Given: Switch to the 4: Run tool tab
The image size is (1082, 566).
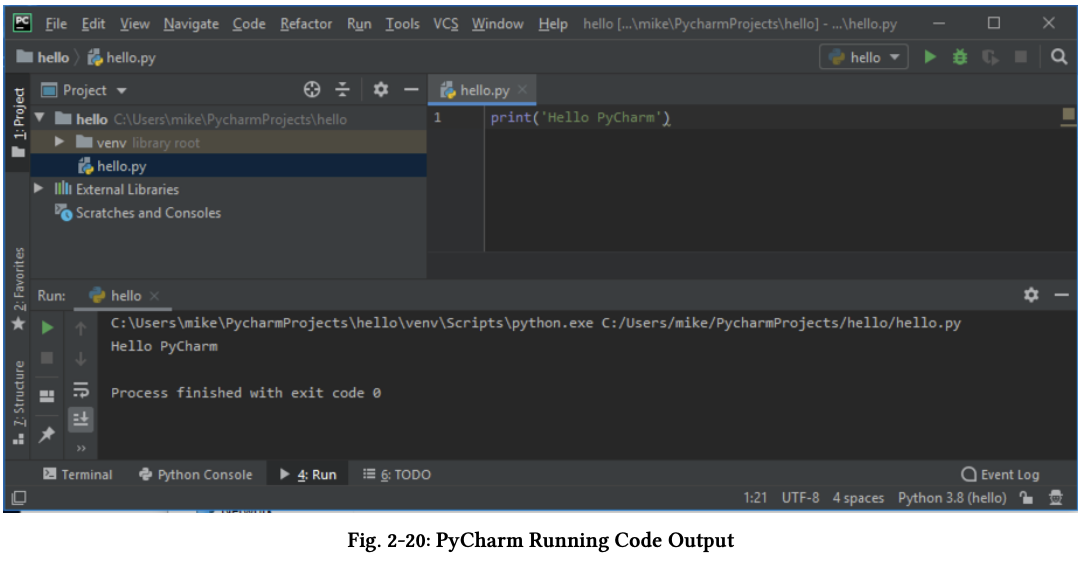Looking at the screenshot, I should pos(308,474).
